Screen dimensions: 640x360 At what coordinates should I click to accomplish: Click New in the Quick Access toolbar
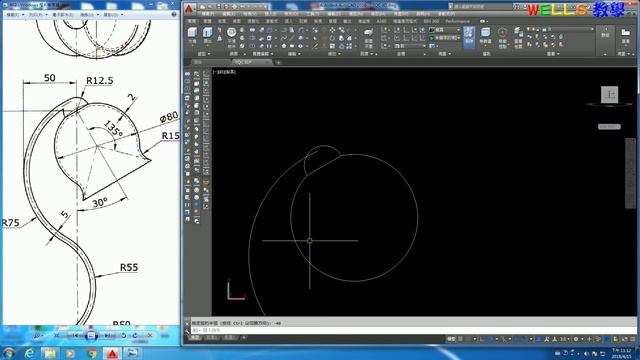[202, 7]
